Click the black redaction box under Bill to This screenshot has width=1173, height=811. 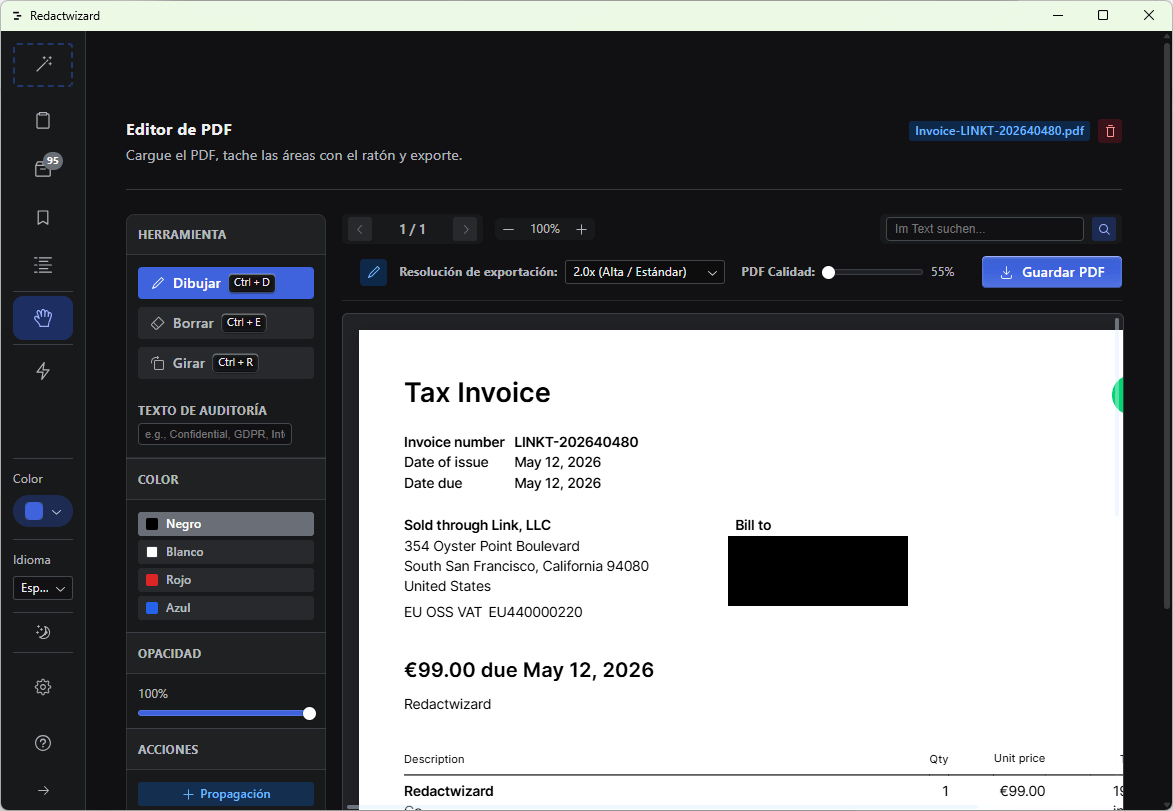818,571
